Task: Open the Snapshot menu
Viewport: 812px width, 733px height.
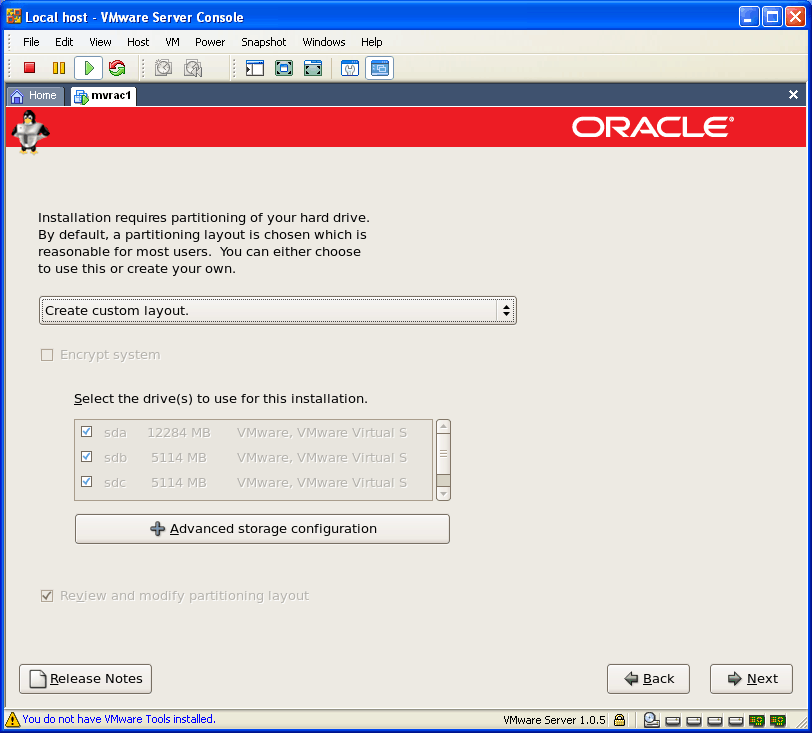Action: pos(263,42)
